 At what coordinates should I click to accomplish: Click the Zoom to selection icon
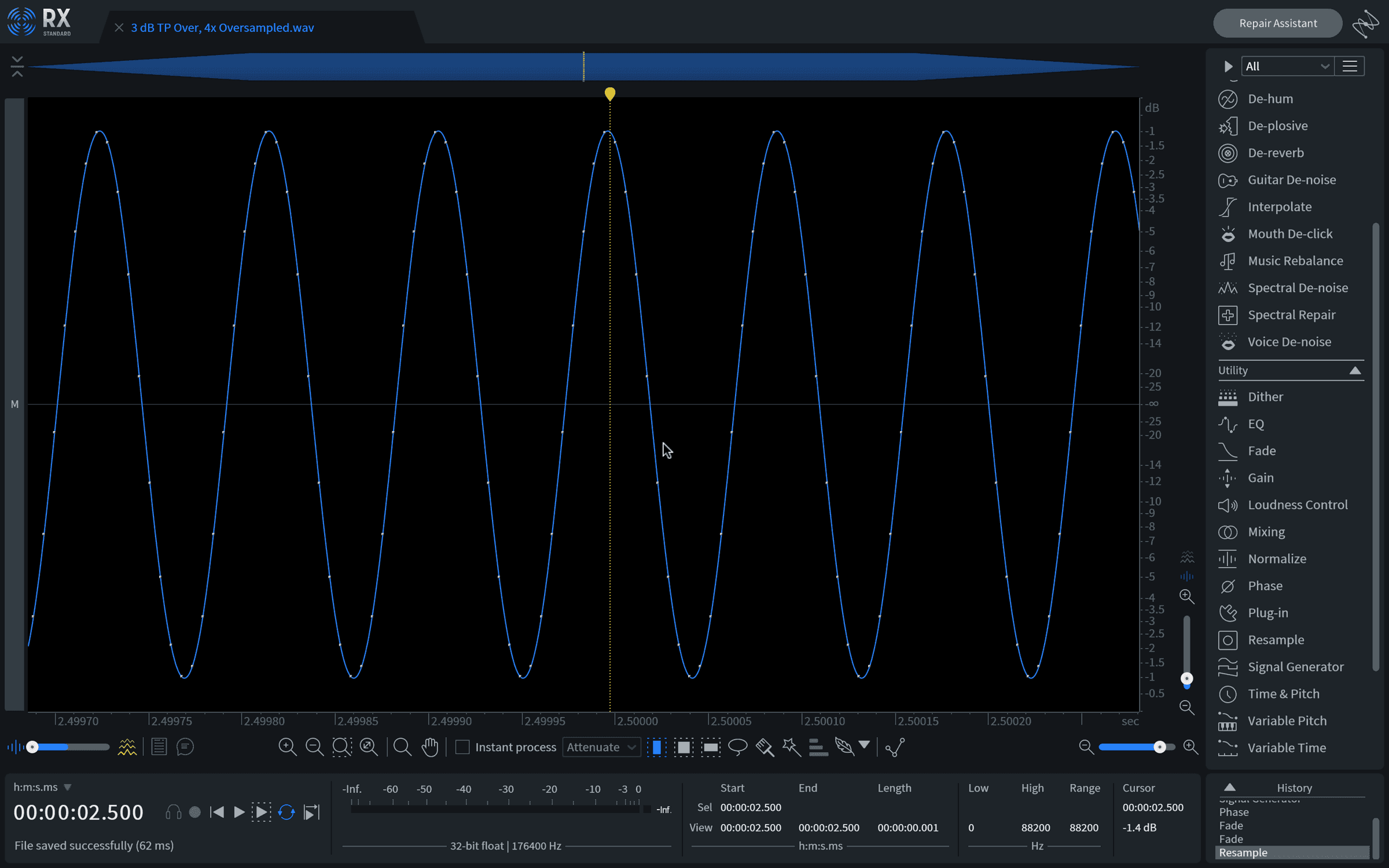pyautogui.click(x=341, y=747)
